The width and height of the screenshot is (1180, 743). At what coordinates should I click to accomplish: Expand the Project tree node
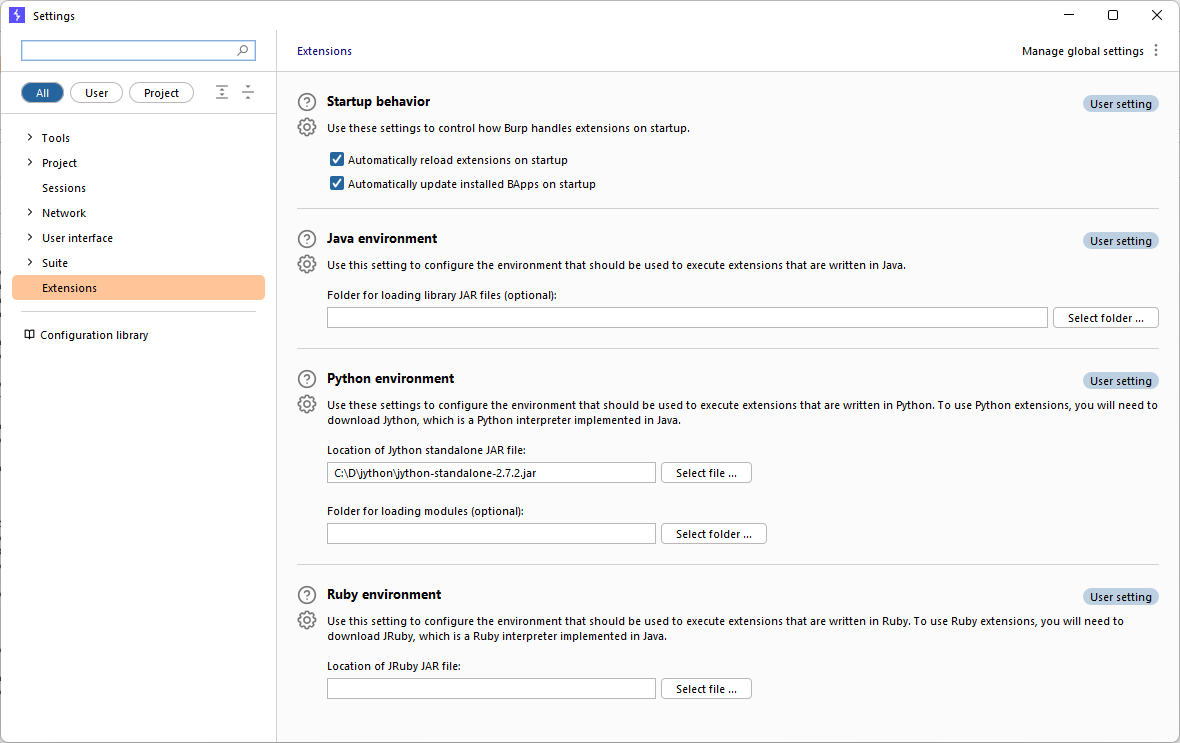click(29, 163)
